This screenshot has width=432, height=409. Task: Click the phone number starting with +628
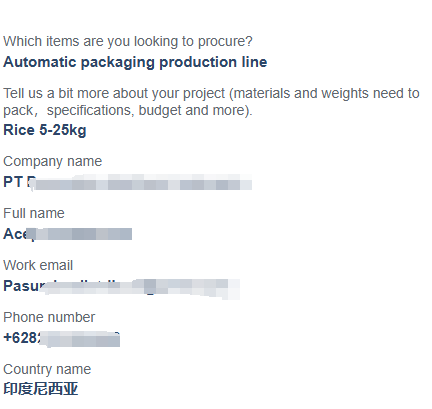(61, 338)
